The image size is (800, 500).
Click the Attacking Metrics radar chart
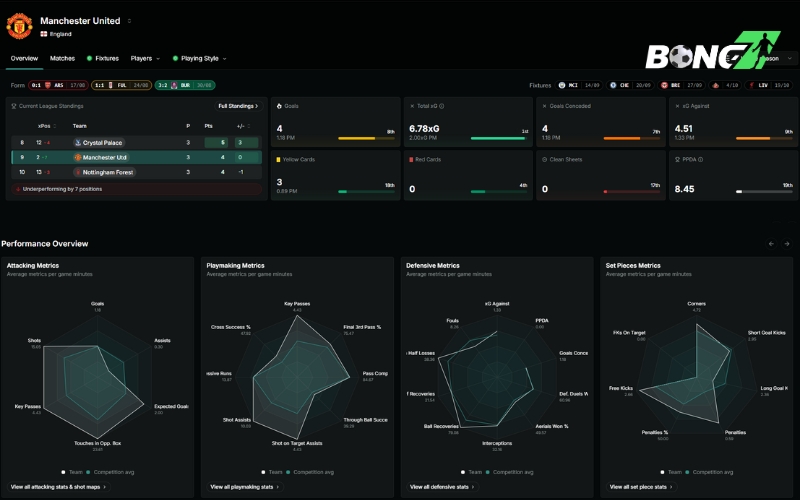[97, 378]
